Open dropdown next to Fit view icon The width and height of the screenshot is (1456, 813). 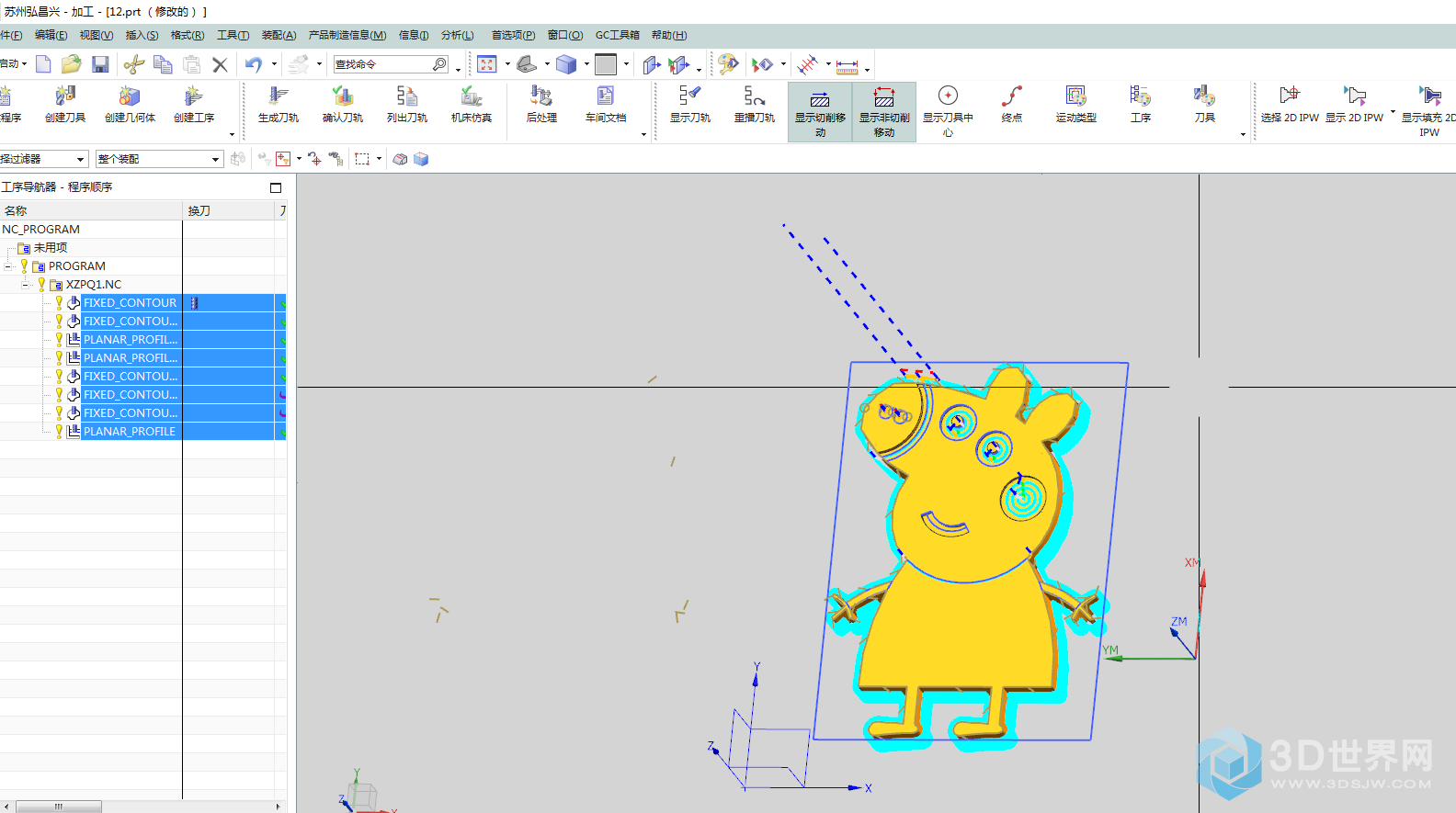coord(507,64)
